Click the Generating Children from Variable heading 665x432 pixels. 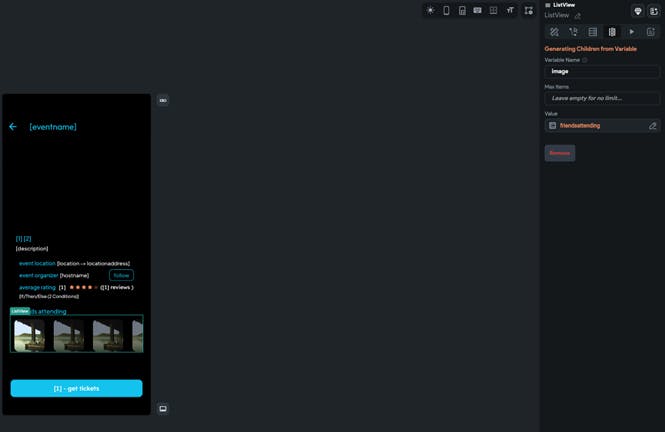[x=590, y=49]
